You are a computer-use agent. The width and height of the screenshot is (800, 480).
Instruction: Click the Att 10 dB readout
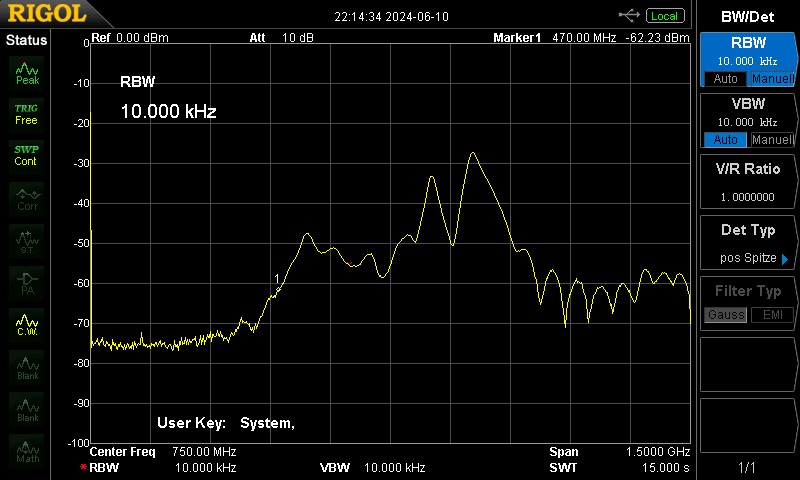[x=281, y=38]
